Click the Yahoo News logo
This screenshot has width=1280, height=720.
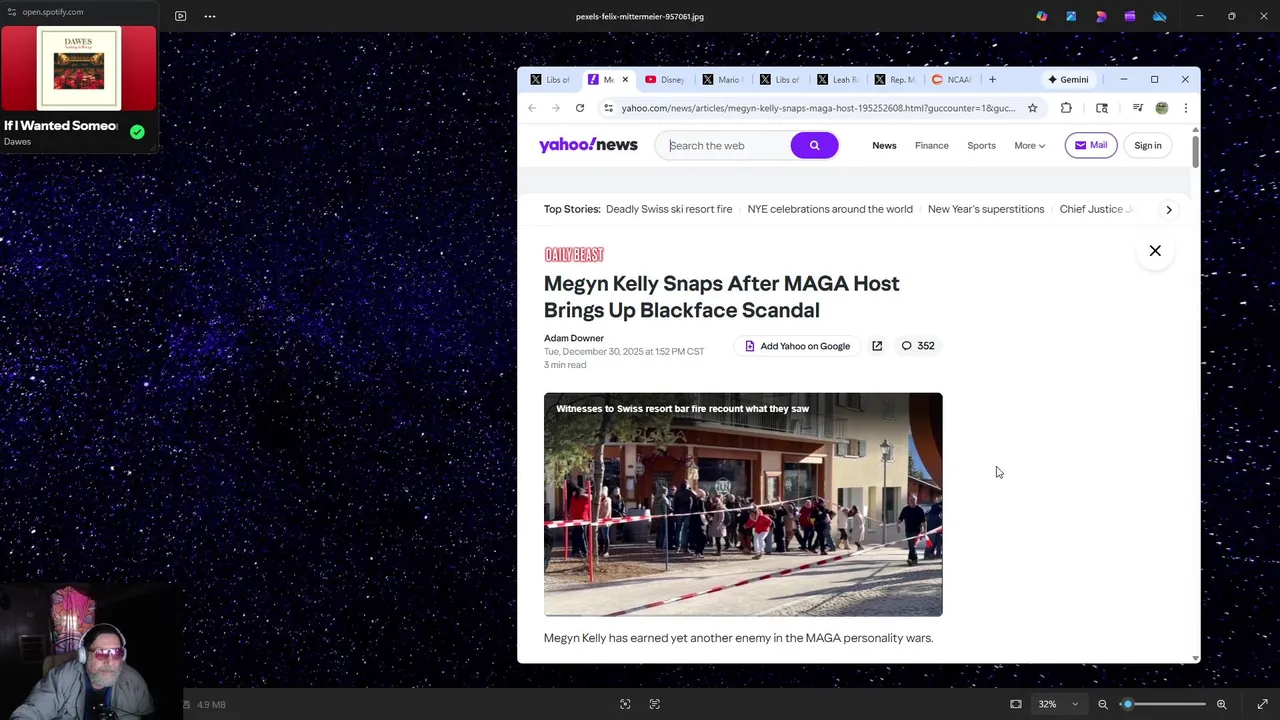click(x=588, y=146)
